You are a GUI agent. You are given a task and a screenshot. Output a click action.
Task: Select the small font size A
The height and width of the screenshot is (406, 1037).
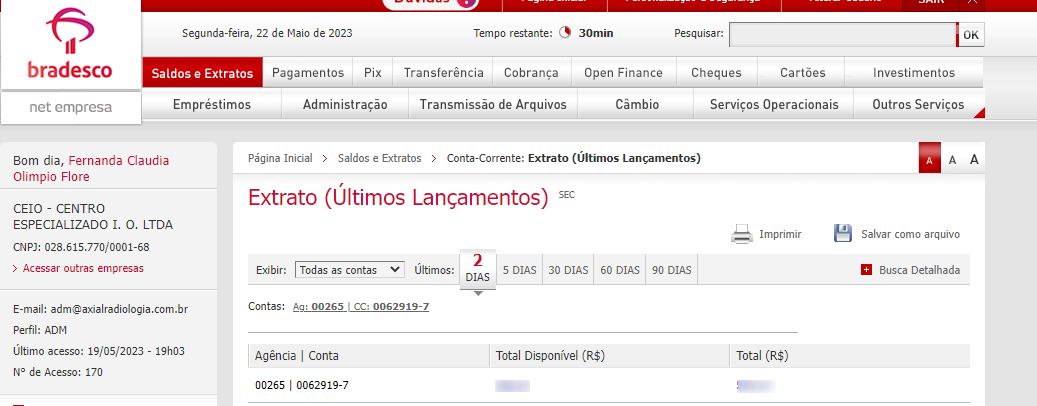tap(929, 159)
